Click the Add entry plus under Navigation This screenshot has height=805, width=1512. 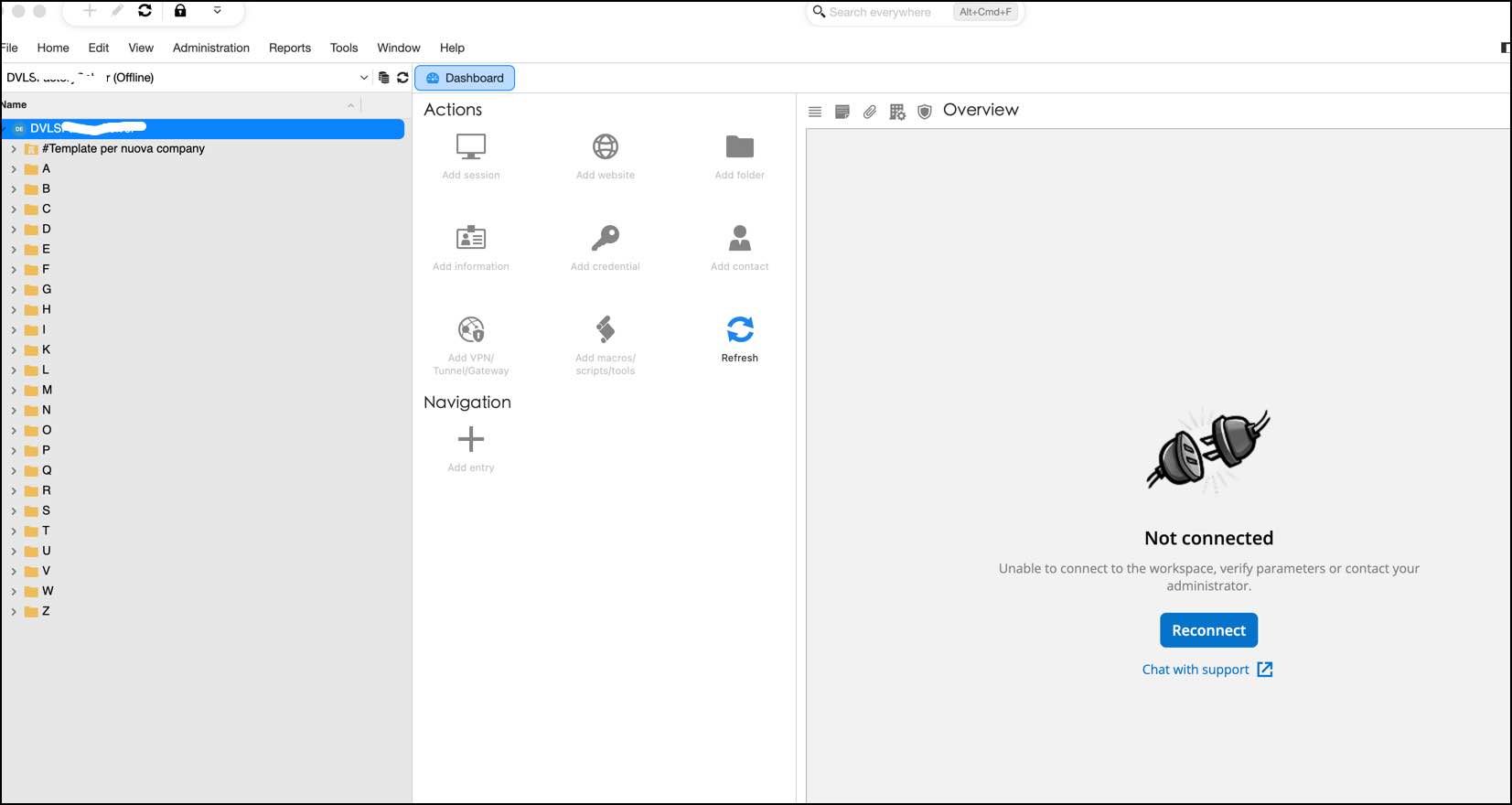pyautogui.click(x=471, y=440)
